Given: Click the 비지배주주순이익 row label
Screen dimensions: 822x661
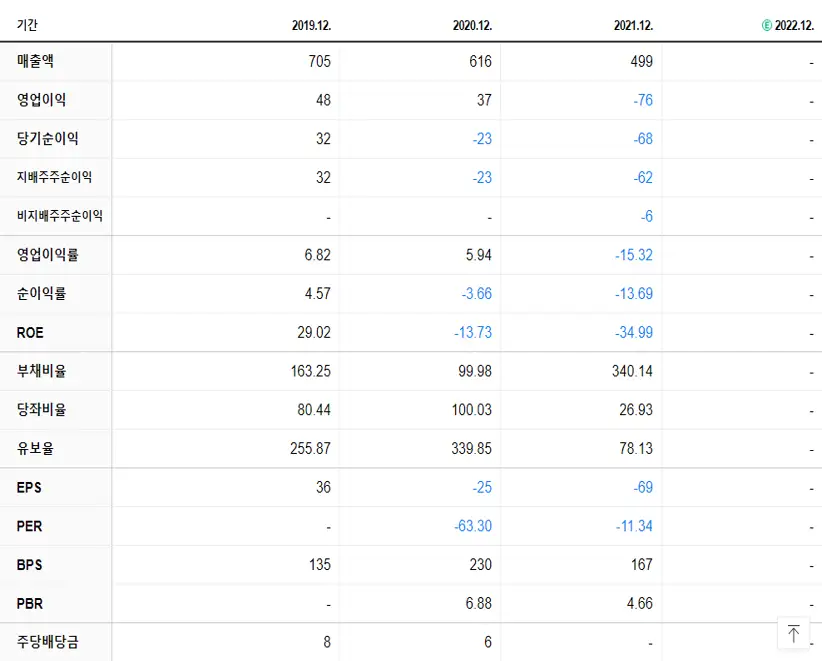Looking at the screenshot, I should click(x=60, y=216).
